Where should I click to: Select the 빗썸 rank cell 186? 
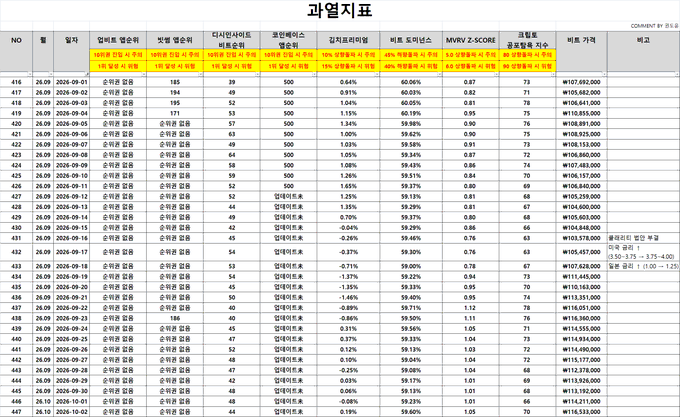[x=175, y=318]
